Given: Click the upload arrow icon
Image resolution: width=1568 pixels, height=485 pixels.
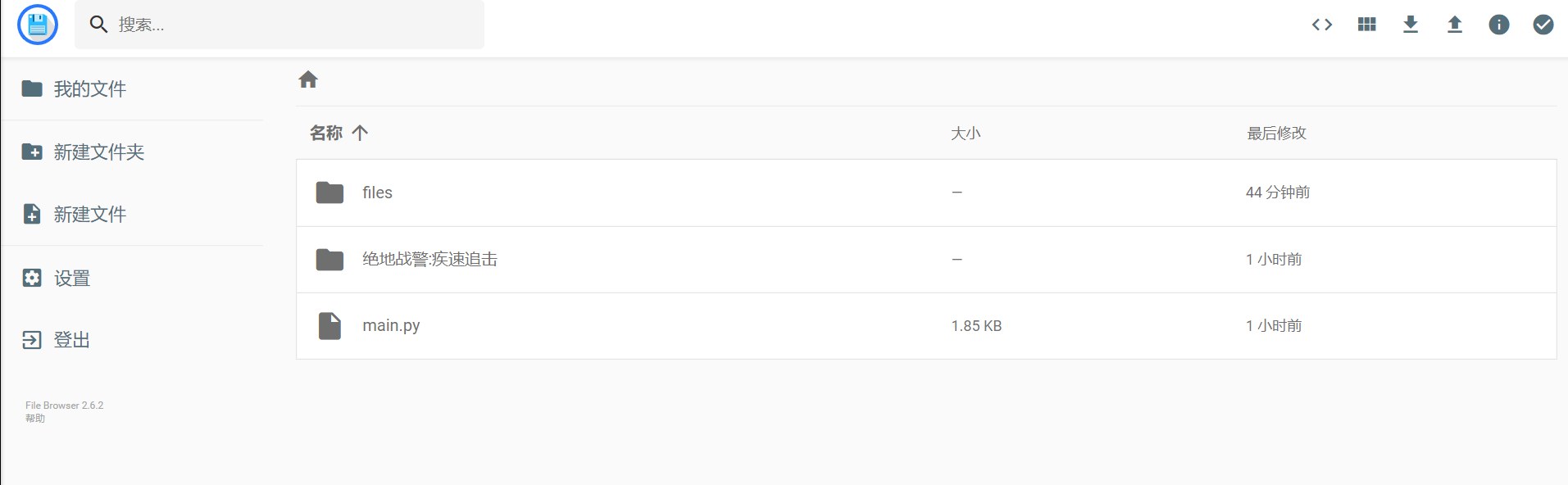Looking at the screenshot, I should [1455, 25].
